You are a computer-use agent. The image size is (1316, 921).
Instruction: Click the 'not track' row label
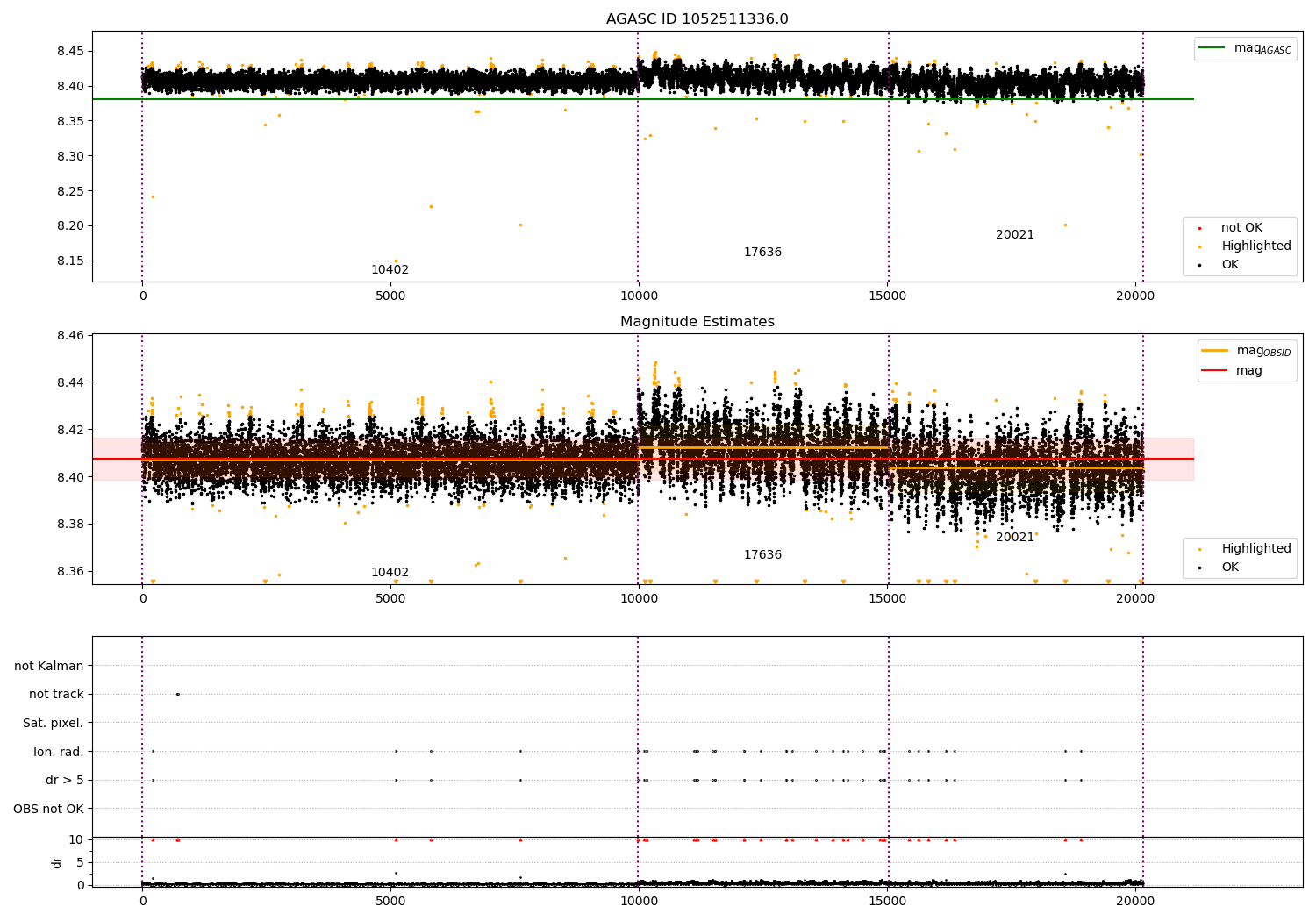[x=56, y=695]
